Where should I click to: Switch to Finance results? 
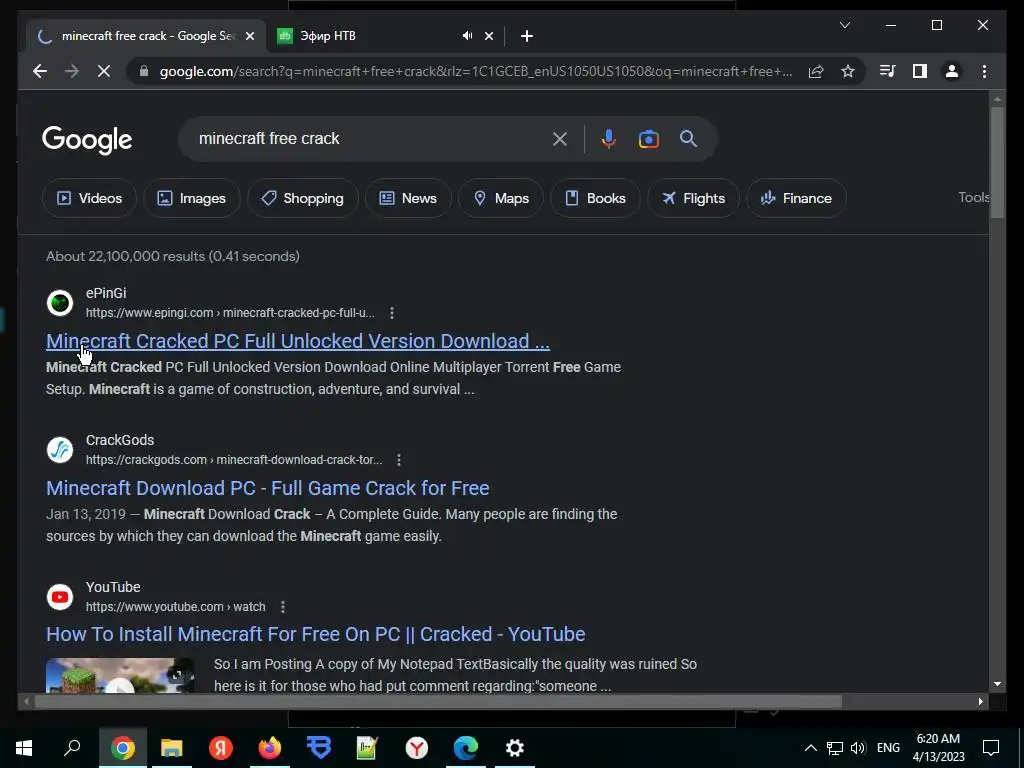[x=796, y=198]
